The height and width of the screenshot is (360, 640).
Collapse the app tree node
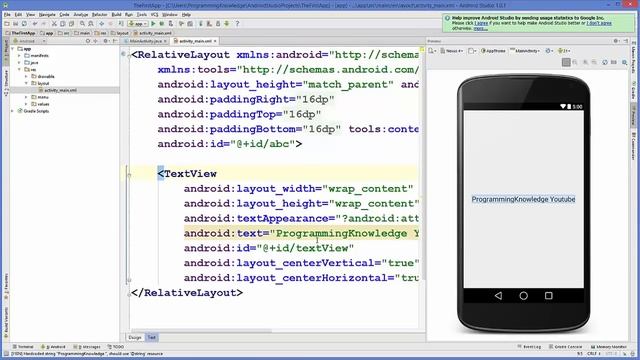[x=13, y=49]
